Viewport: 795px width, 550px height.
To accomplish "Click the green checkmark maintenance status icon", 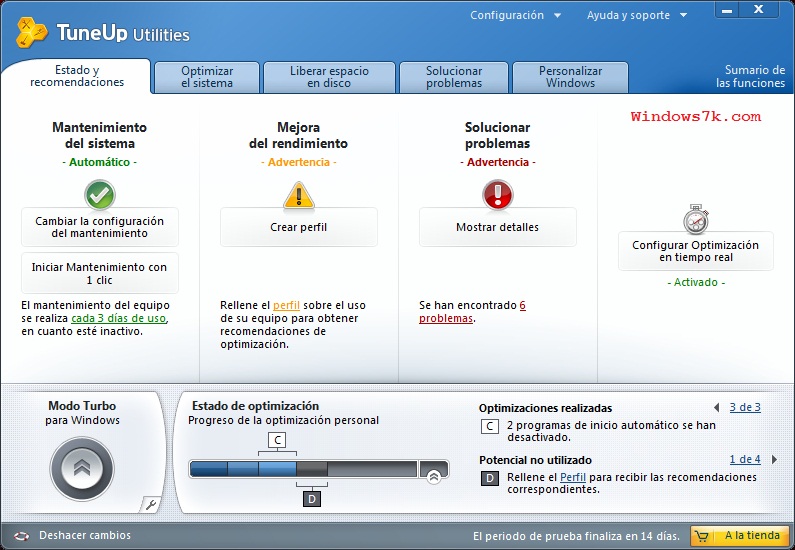I will (100, 195).
